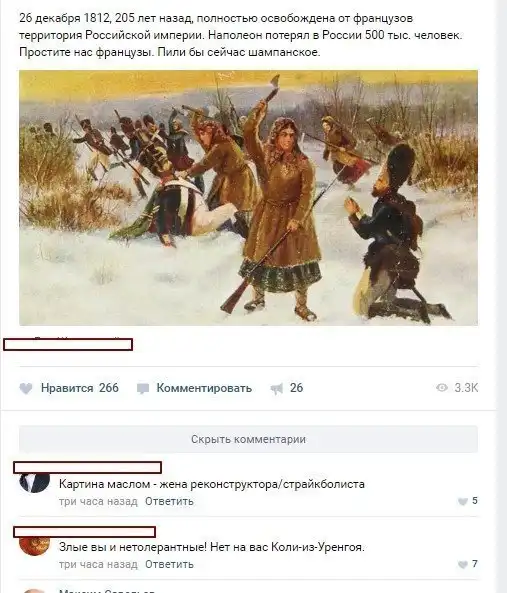Click the 3.3K views counter
The image size is (507, 593).
click(x=466, y=388)
